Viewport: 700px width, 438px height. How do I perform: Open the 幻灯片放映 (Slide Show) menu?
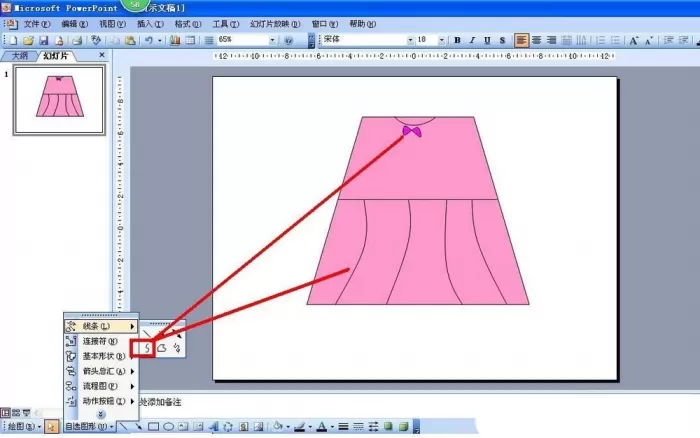pos(275,24)
